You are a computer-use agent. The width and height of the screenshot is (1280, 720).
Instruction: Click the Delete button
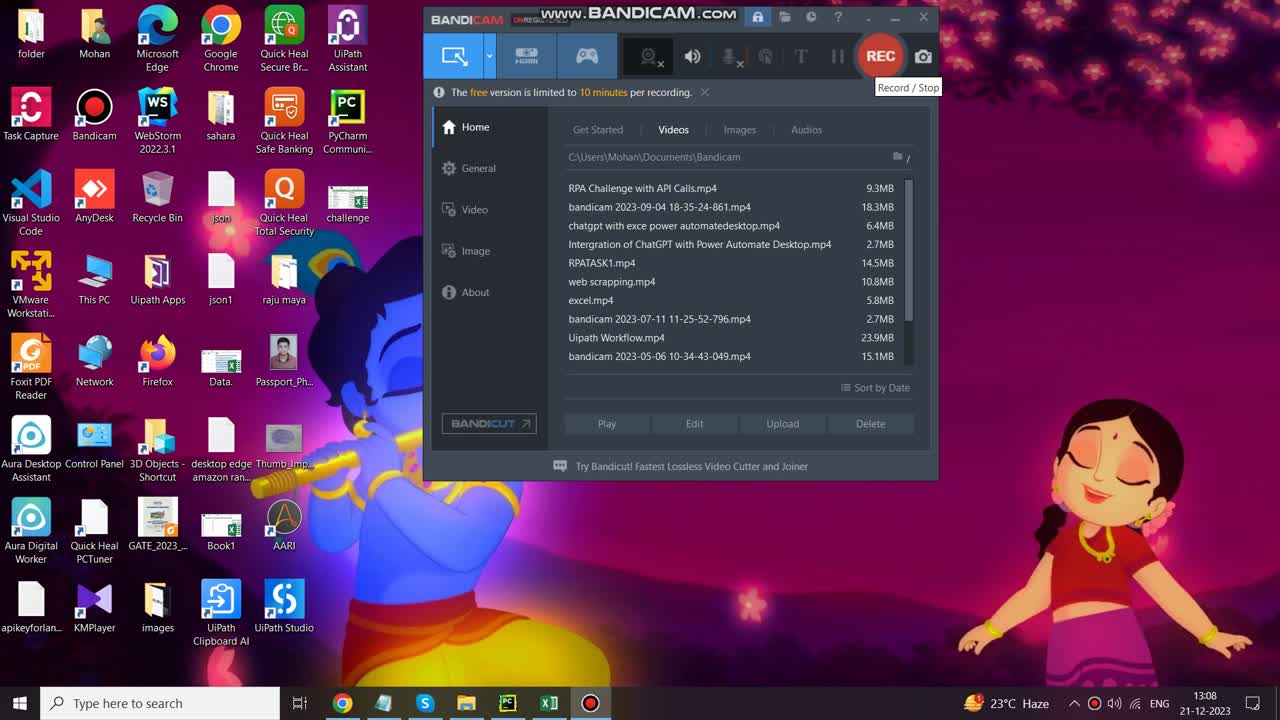870,424
